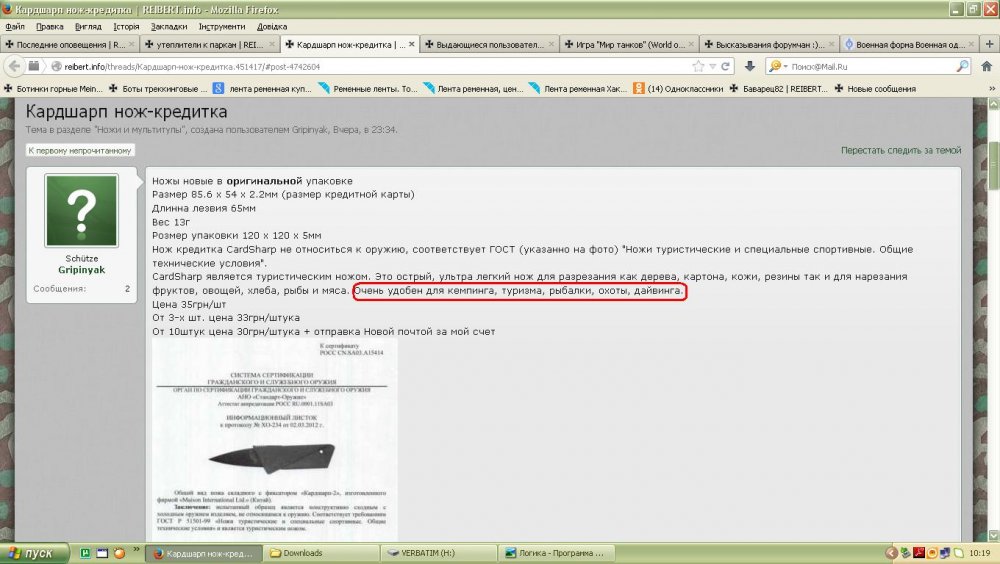Screen dimensions: 1000x564
Task: Switch to VERBATIM (H:) taskbar window
Action: click(x=439, y=553)
